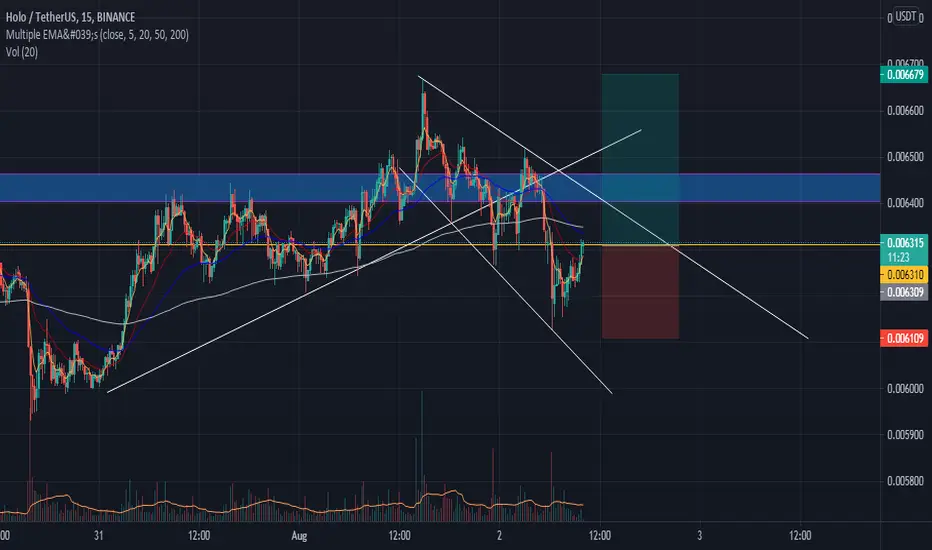Click the 2 date label on time axis
Screen dimensions: 932x550
(x=499, y=536)
